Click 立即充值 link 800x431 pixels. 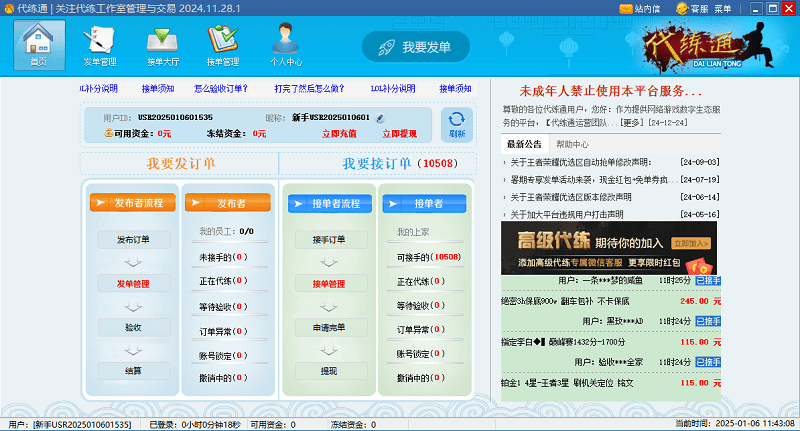[x=339, y=134]
